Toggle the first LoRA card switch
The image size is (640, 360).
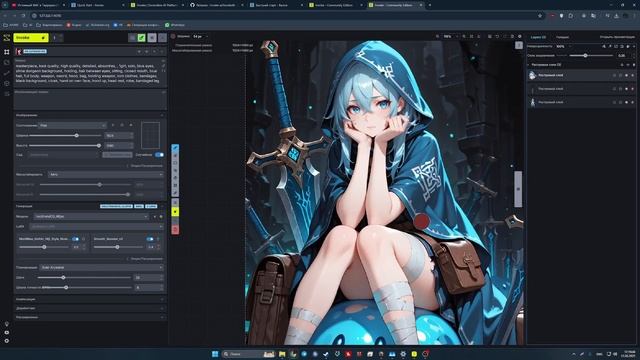(75, 239)
